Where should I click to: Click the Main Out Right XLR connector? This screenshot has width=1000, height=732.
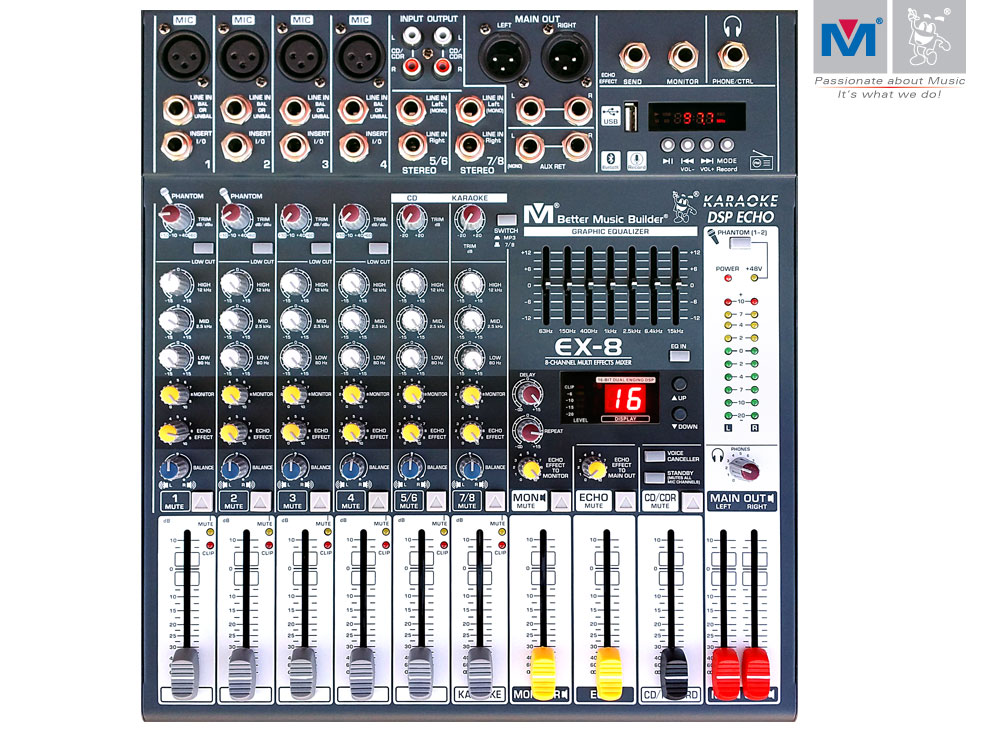(566, 56)
